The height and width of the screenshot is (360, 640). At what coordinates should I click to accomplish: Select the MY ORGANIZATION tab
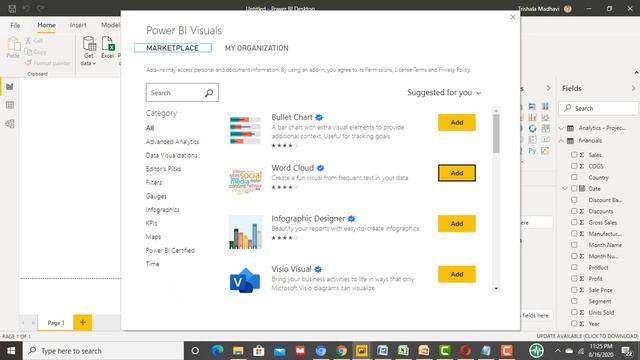pyautogui.click(x=257, y=48)
